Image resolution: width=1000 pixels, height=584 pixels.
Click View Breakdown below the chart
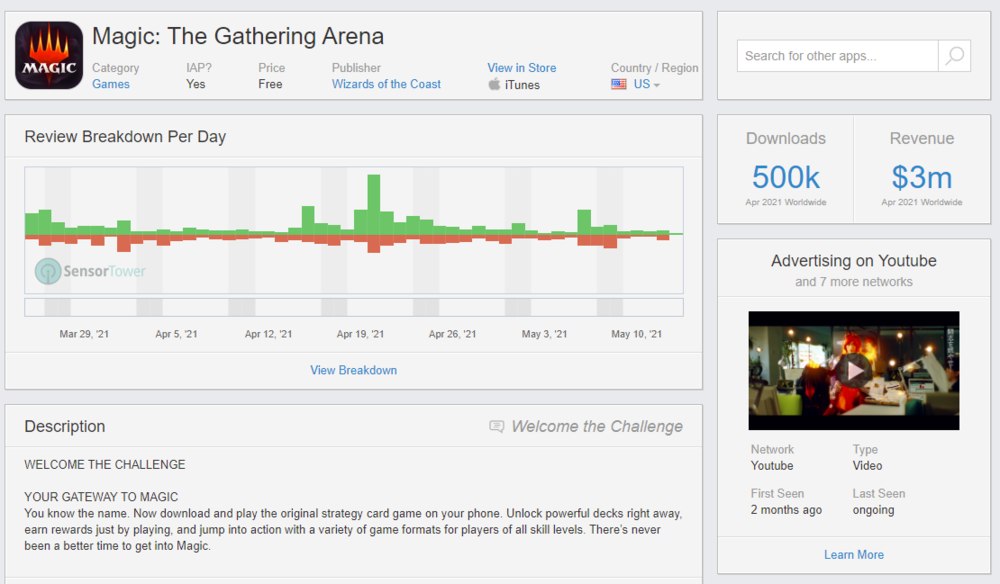click(x=353, y=370)
